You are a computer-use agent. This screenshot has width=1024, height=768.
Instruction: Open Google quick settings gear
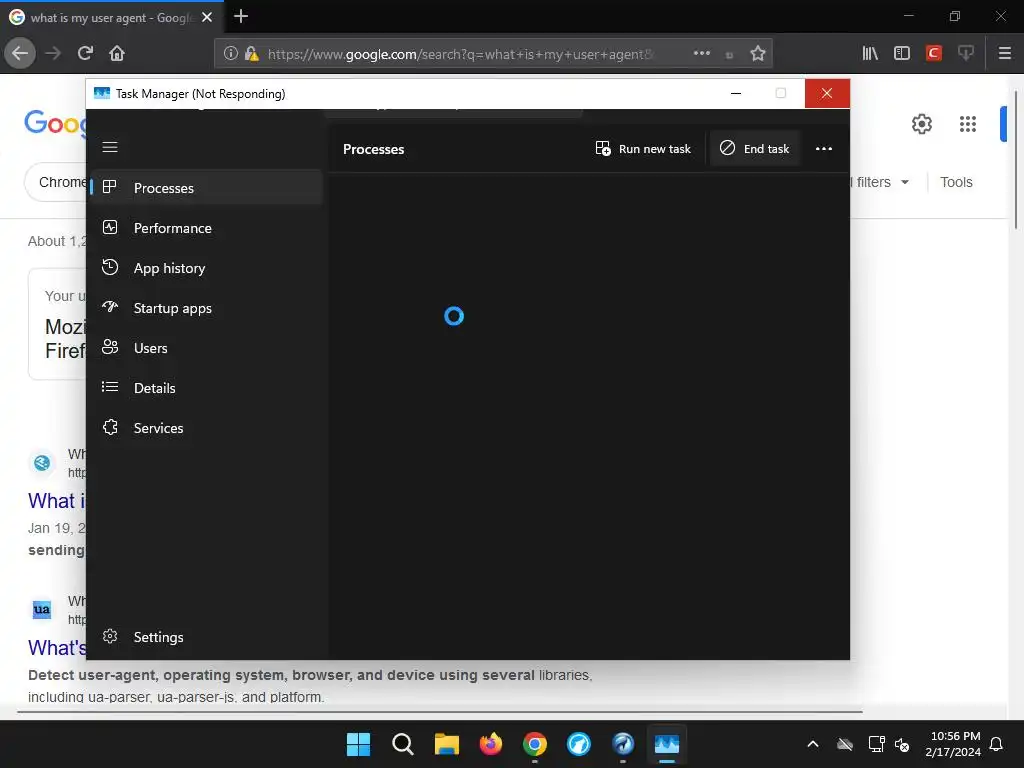(921, 124)
